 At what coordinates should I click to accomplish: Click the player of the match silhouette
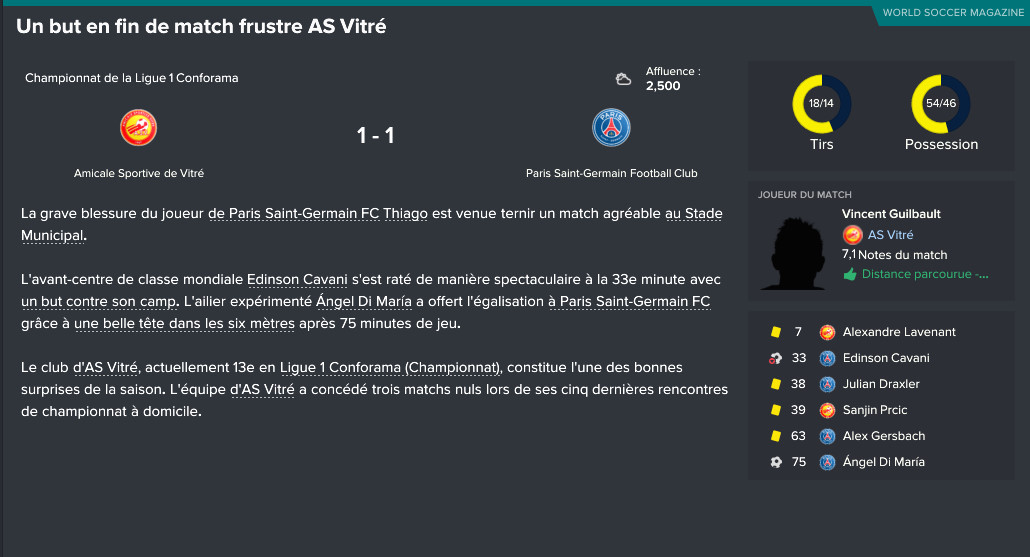(795, 254)
